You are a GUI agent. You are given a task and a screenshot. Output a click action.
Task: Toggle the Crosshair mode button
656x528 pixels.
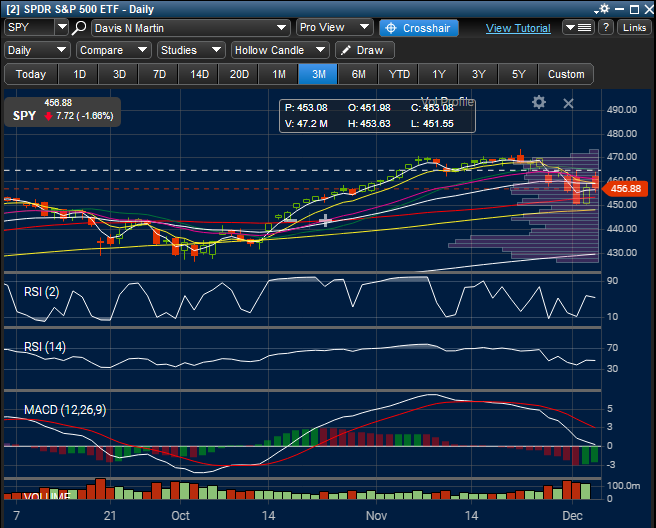(x=419, y=28)
